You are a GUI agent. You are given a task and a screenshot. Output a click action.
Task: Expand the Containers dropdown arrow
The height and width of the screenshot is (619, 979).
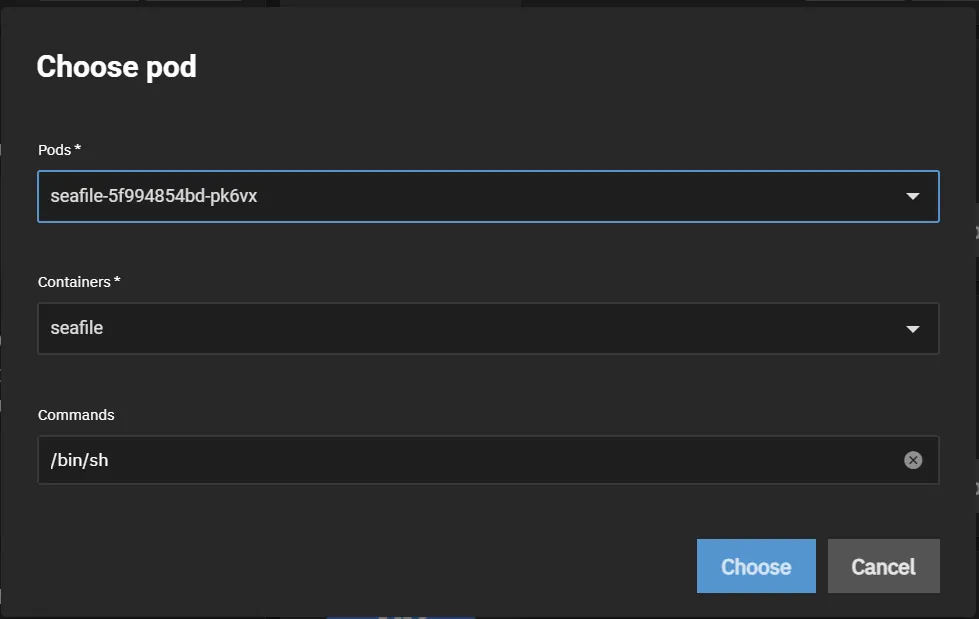tap(912, 328)
